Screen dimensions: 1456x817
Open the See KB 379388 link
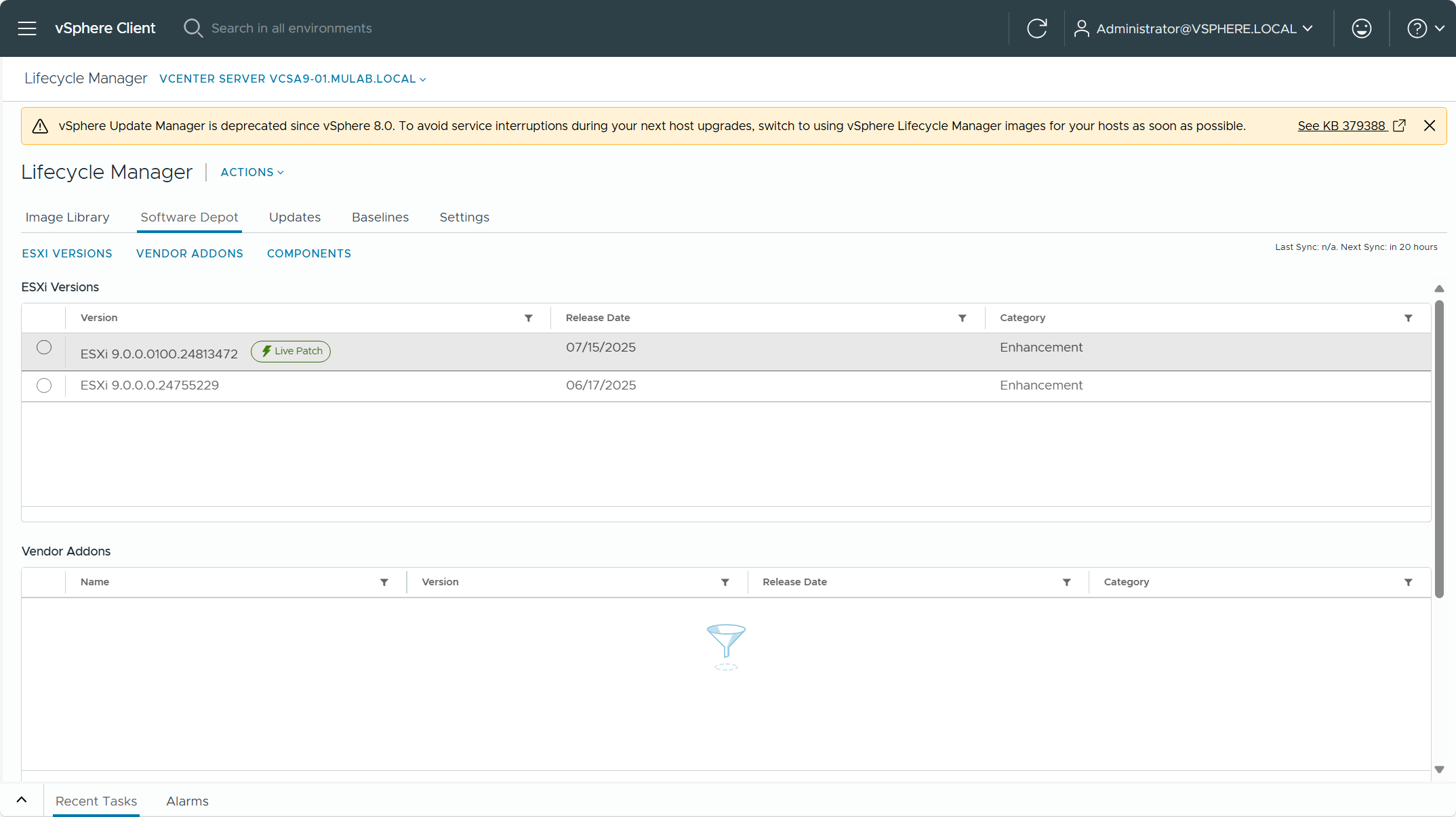click(x=1341, y=126)
